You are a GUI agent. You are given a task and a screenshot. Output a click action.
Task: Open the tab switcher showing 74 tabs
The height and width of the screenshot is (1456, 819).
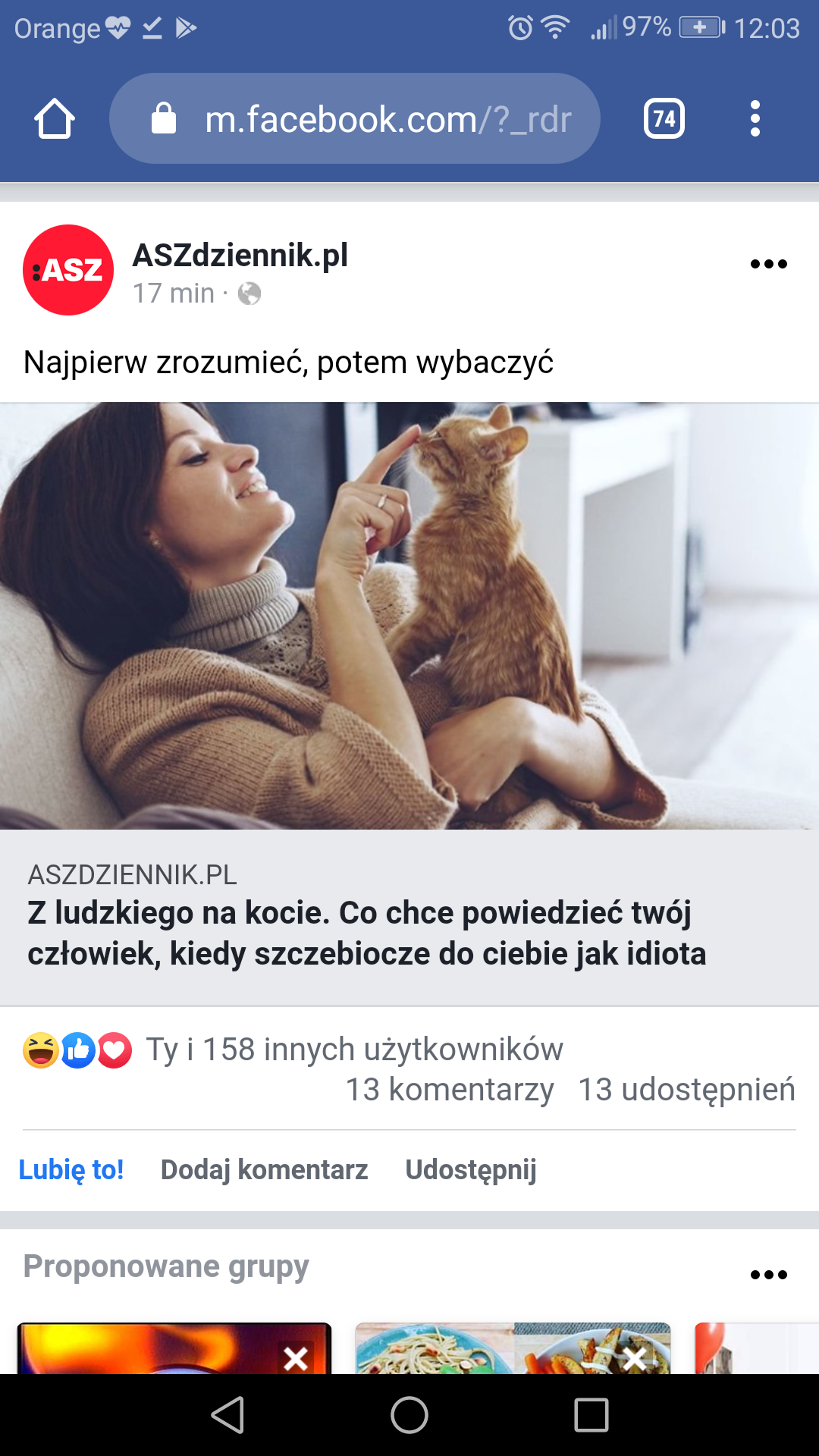664,118
